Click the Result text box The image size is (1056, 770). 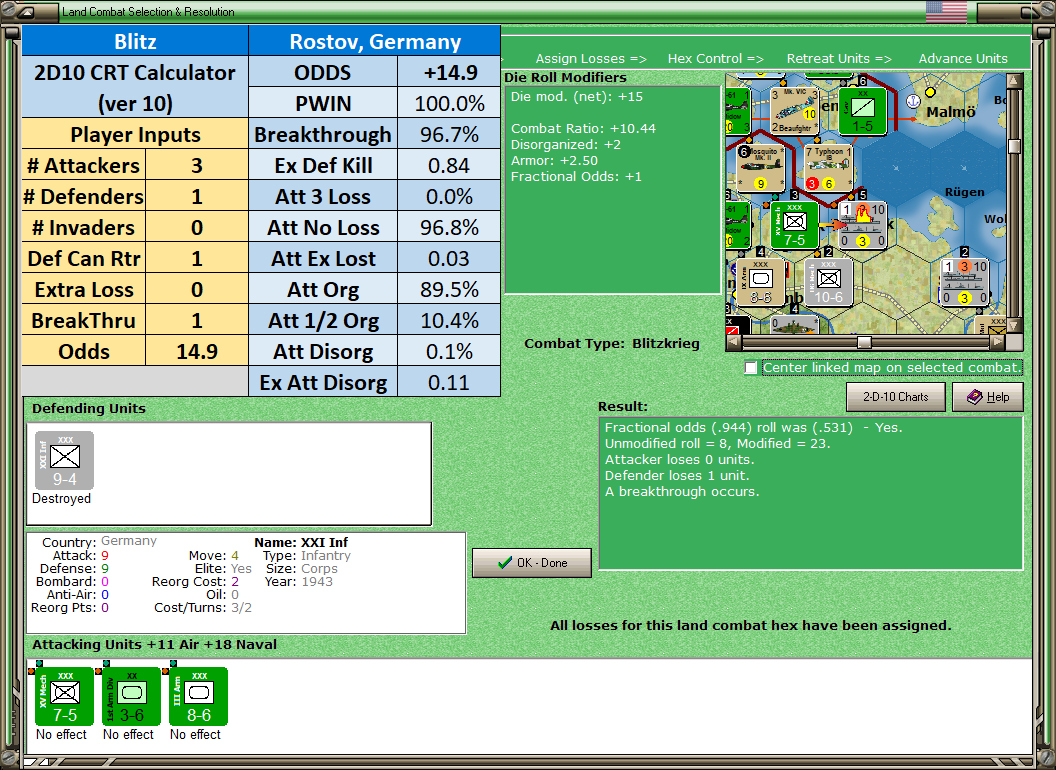click(811, 493)
